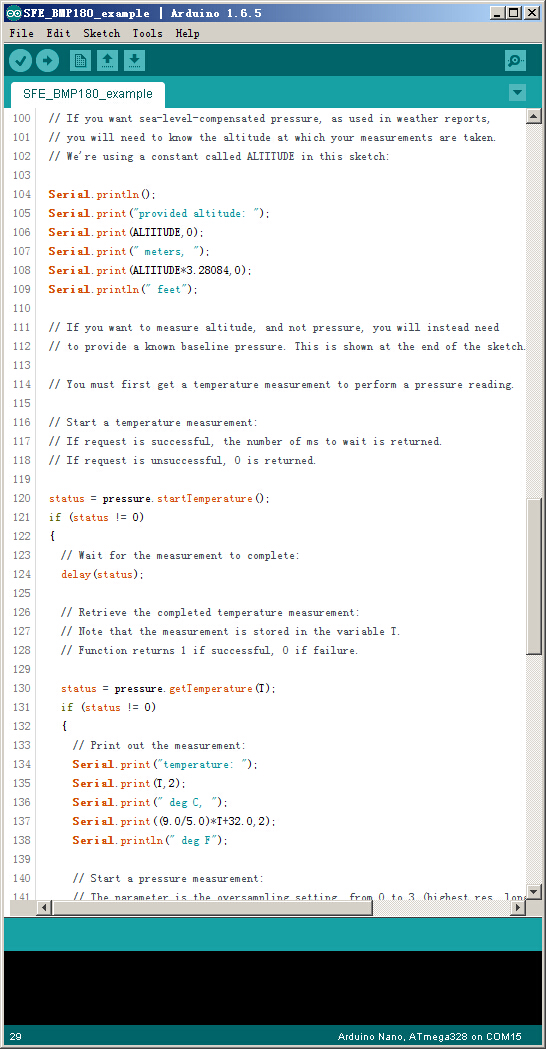Click the comment "// If request is unsuccessful, 0 is returned."
The height and width of the screenshot is (1049, 546).
point(182,460)
